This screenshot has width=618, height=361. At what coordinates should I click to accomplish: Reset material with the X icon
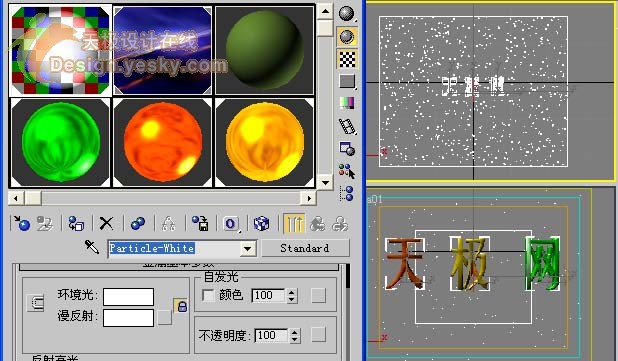[106, 223]
